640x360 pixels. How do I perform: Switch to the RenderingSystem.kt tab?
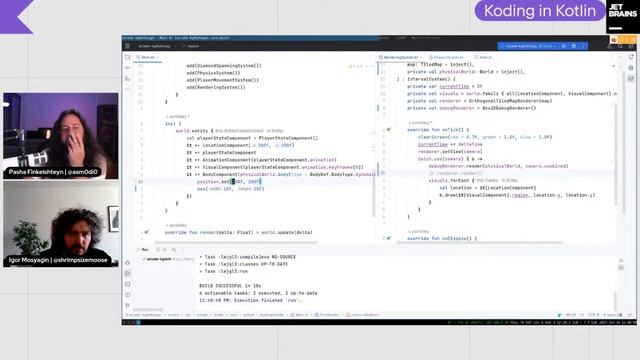tap(401, 58)
